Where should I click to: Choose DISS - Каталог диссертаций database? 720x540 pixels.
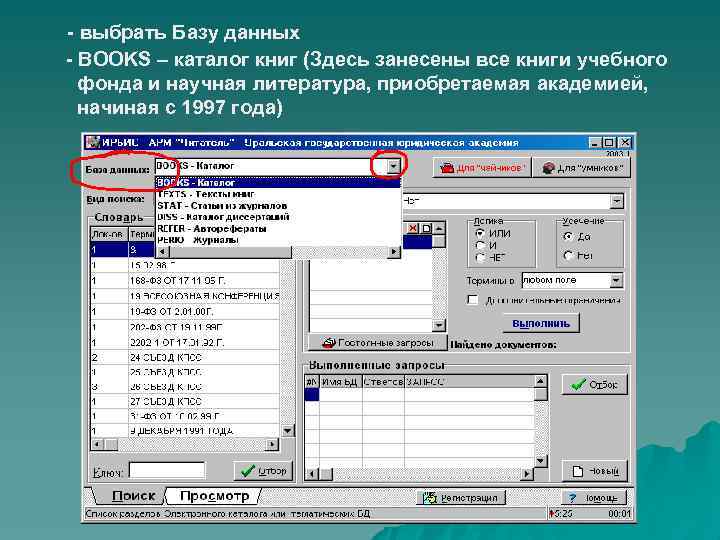(278, 217)
